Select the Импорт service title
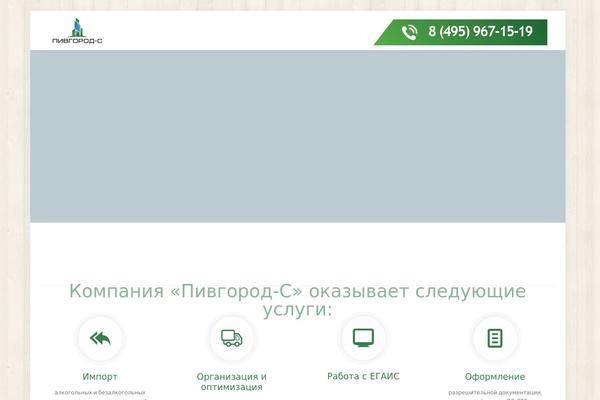The width and height of the screenshot is (600, 400). (100, 377)
